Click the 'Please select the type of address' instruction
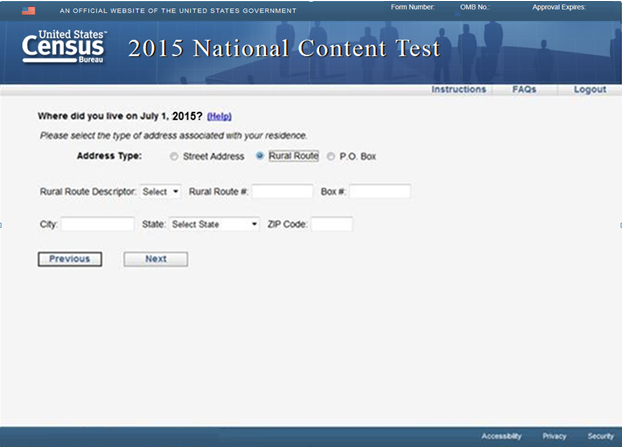 173,136
